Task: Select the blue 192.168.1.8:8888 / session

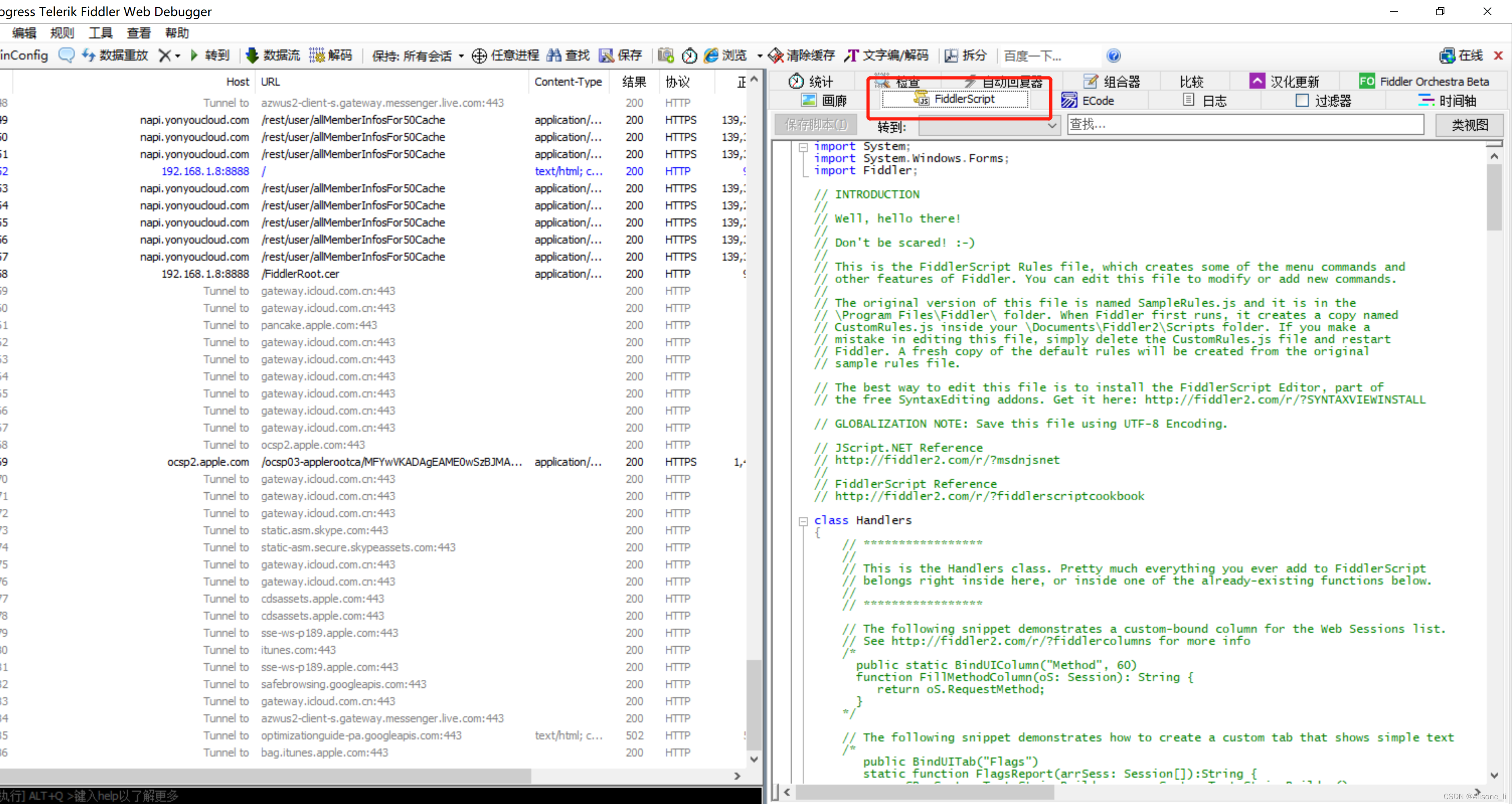Action: (373, 171)
